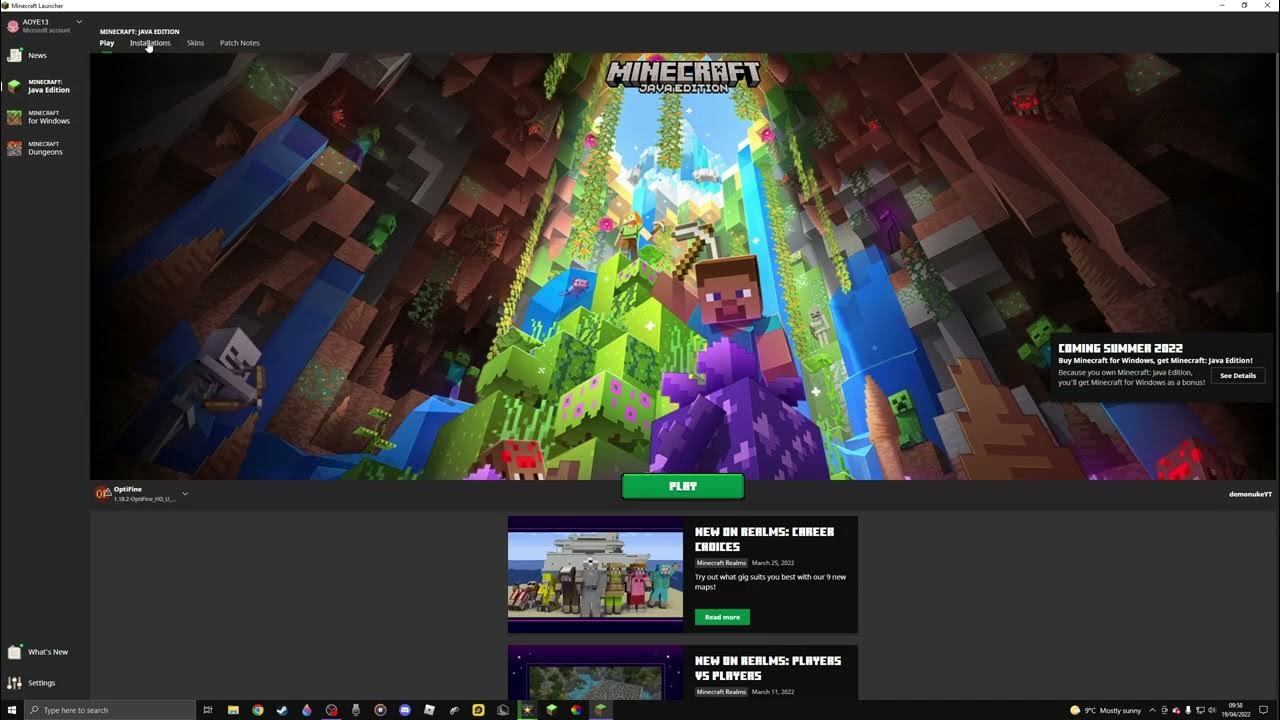
Task: Click the microphone icon in system tray
Action: click(x=1188, y=710)
